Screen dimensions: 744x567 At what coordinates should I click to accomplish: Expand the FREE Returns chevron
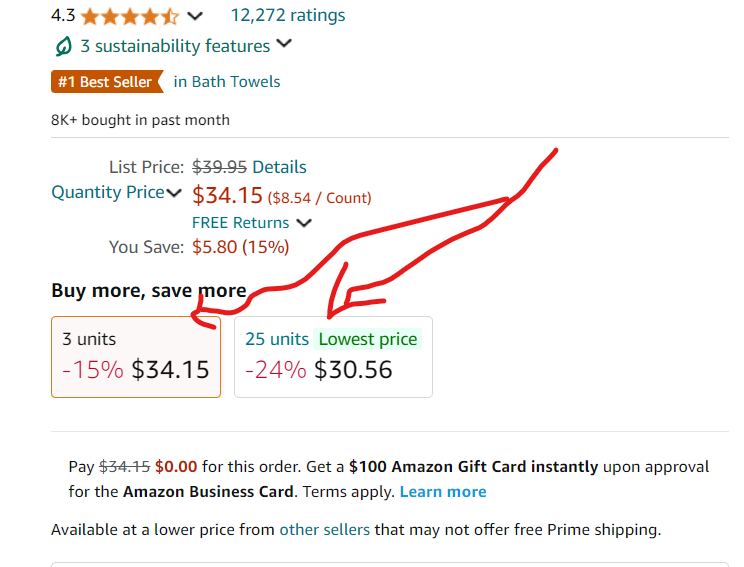[x=304, y=223]
